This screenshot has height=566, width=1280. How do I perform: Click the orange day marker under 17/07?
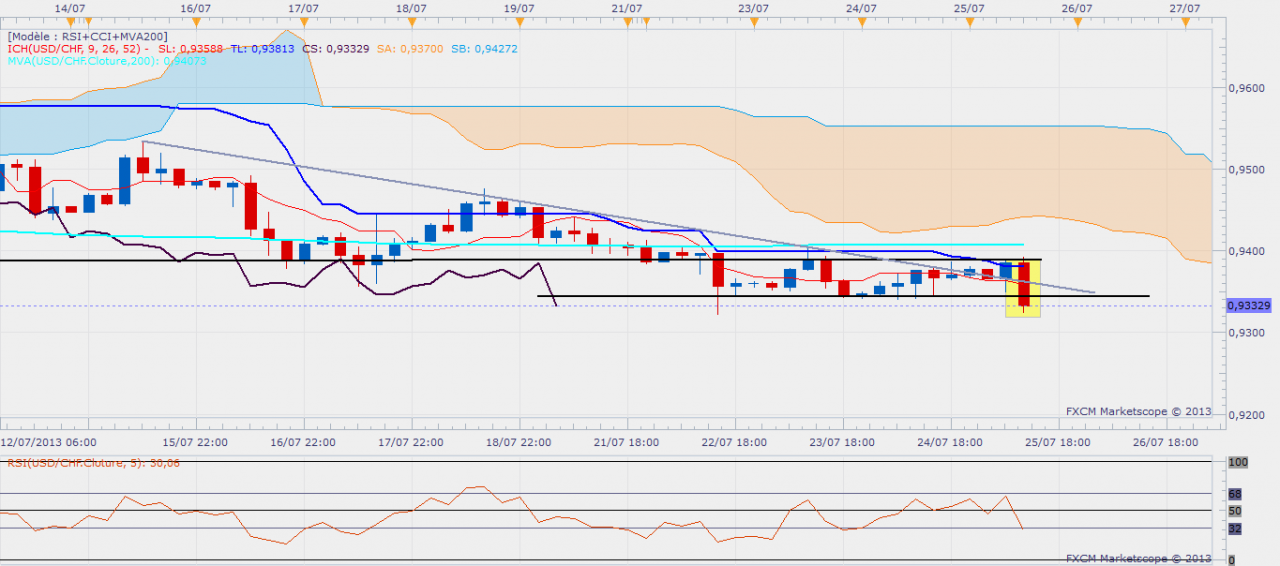(x=303, y=20)
